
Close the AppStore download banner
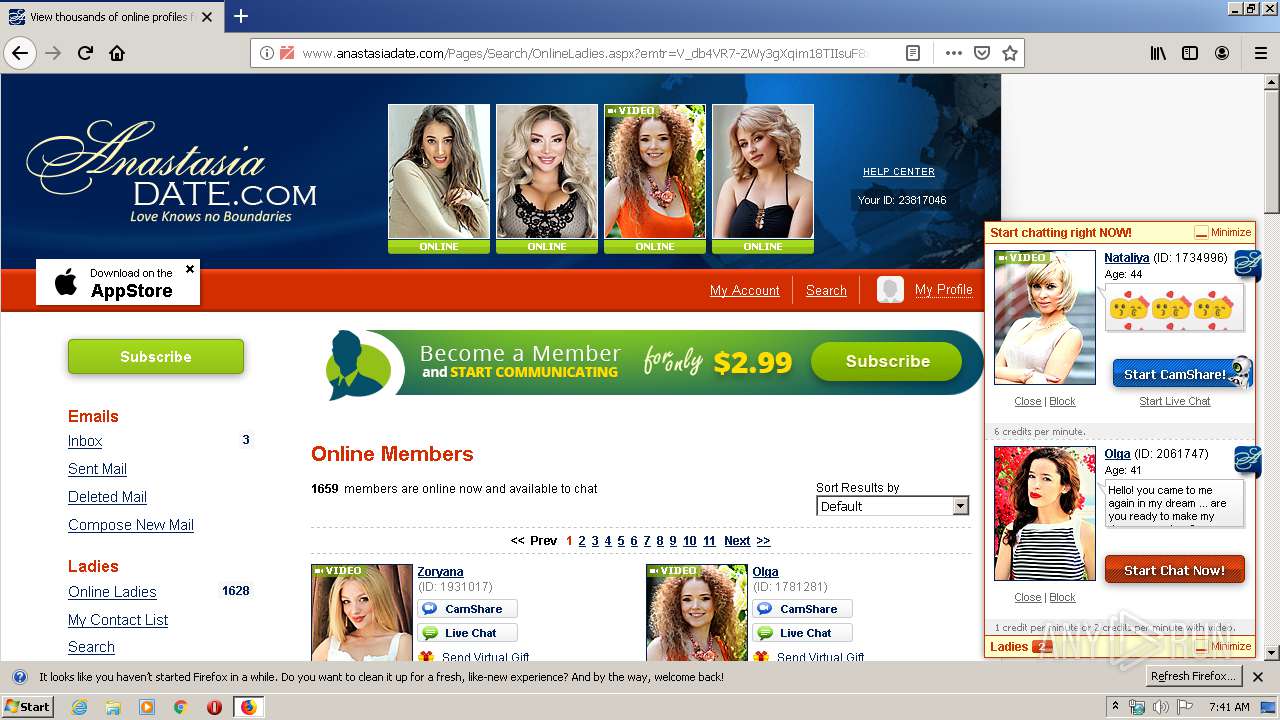[x=190, y=269]
